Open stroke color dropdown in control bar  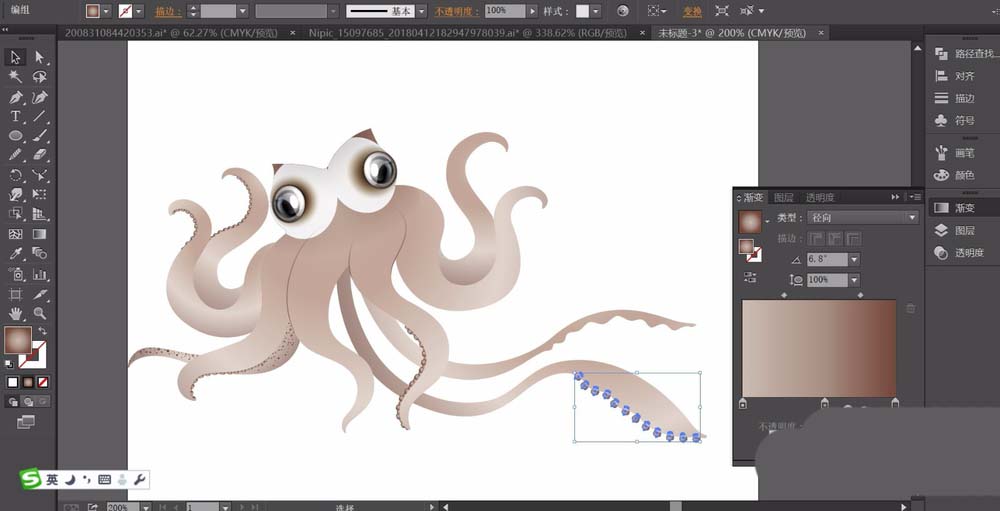point(139,11)
